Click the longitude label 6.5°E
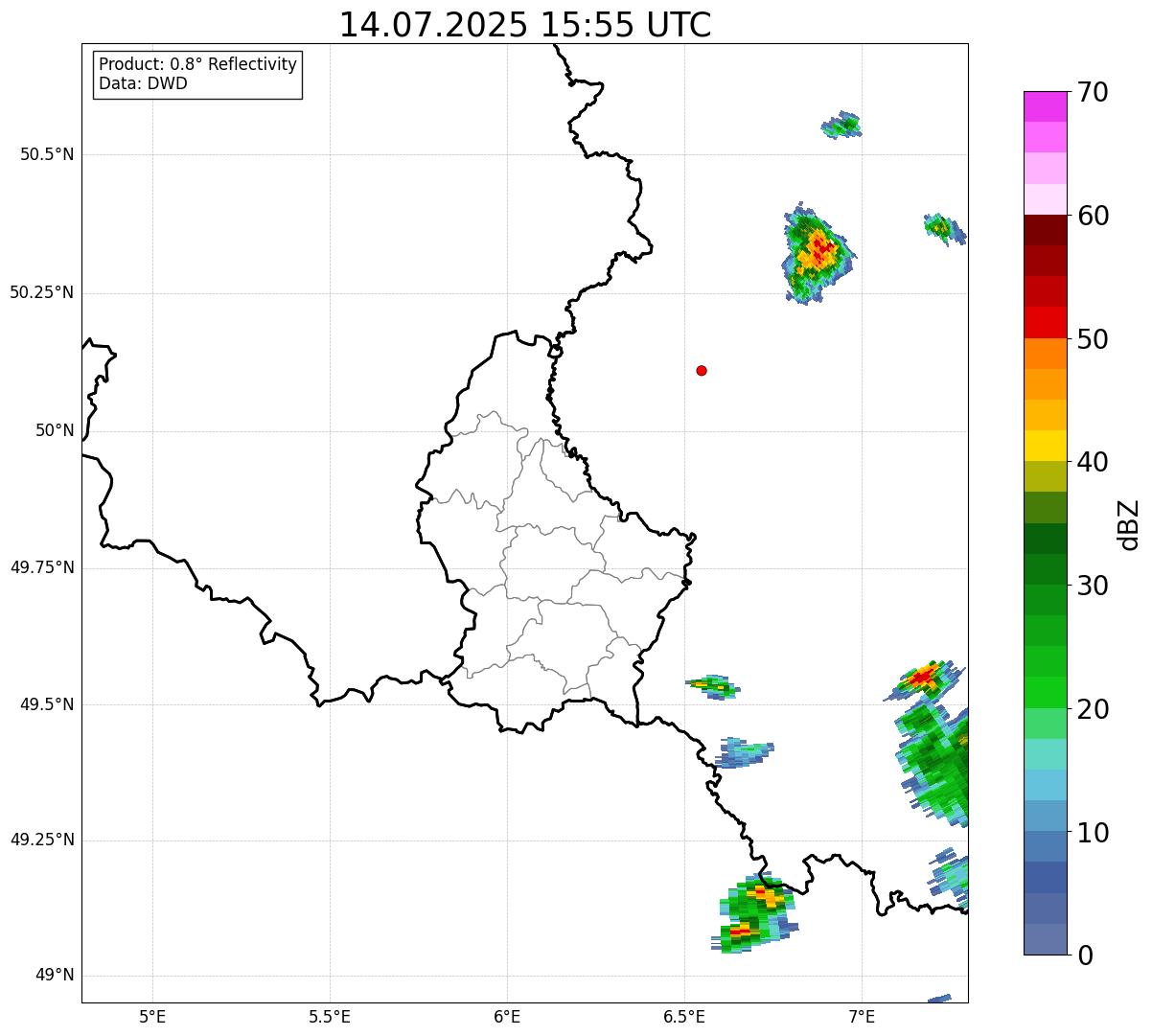 [684, 1016]
